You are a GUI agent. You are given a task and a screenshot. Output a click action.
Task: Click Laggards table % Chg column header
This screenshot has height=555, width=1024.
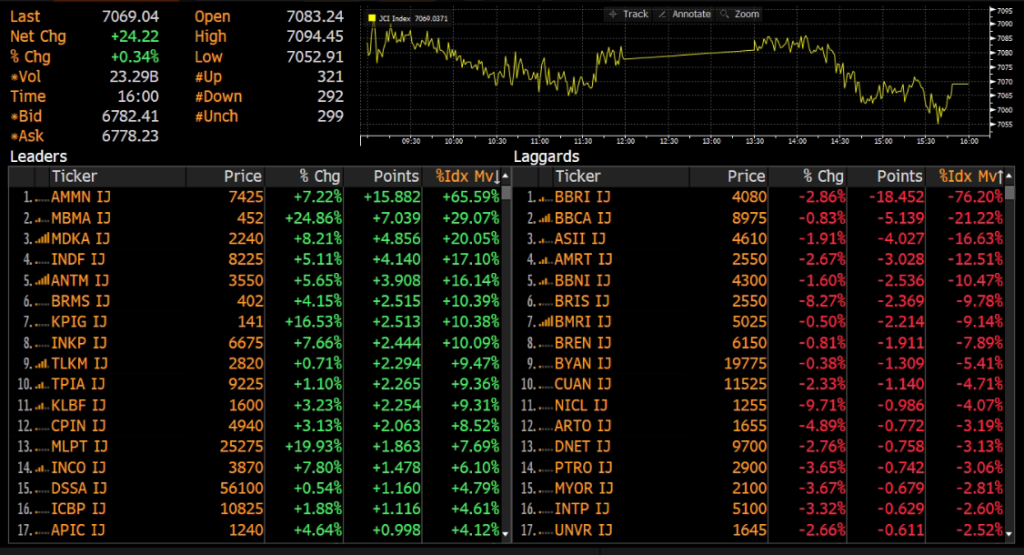click(823, 176)
